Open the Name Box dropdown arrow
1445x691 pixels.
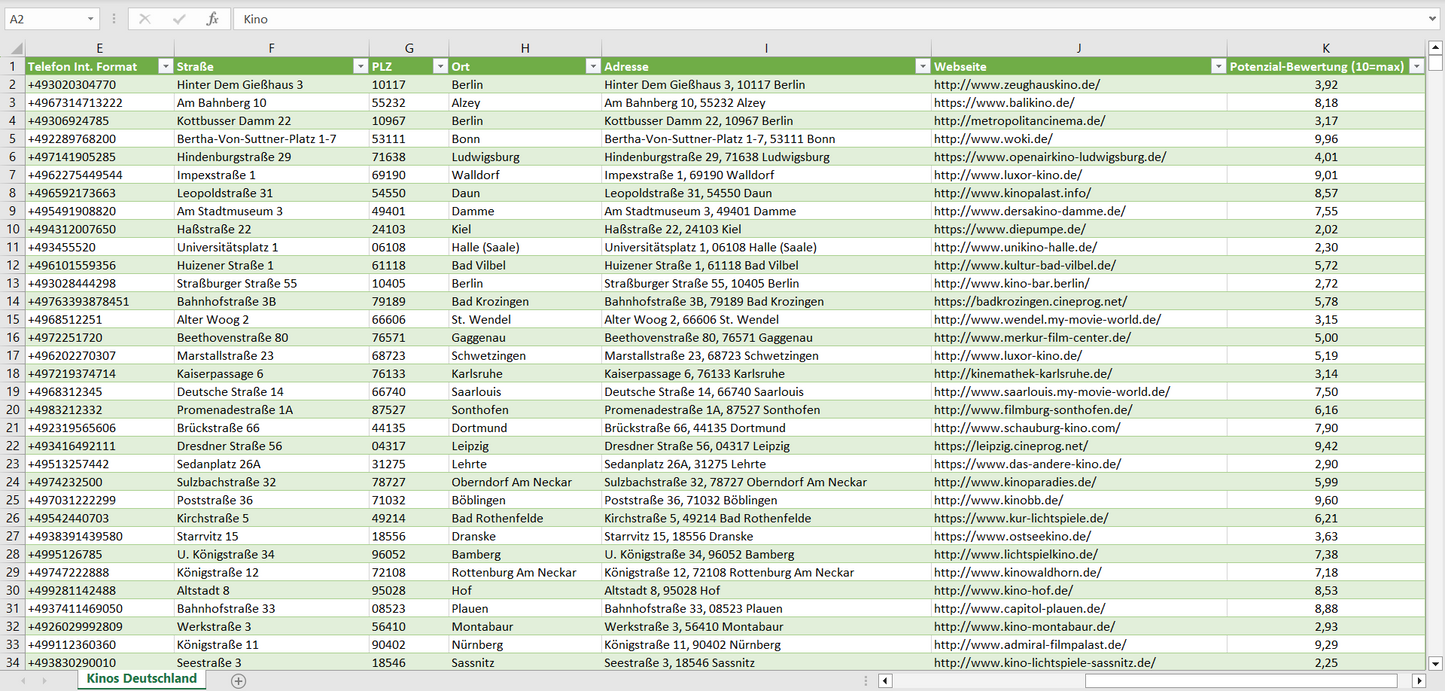click(x=91, y=19)
